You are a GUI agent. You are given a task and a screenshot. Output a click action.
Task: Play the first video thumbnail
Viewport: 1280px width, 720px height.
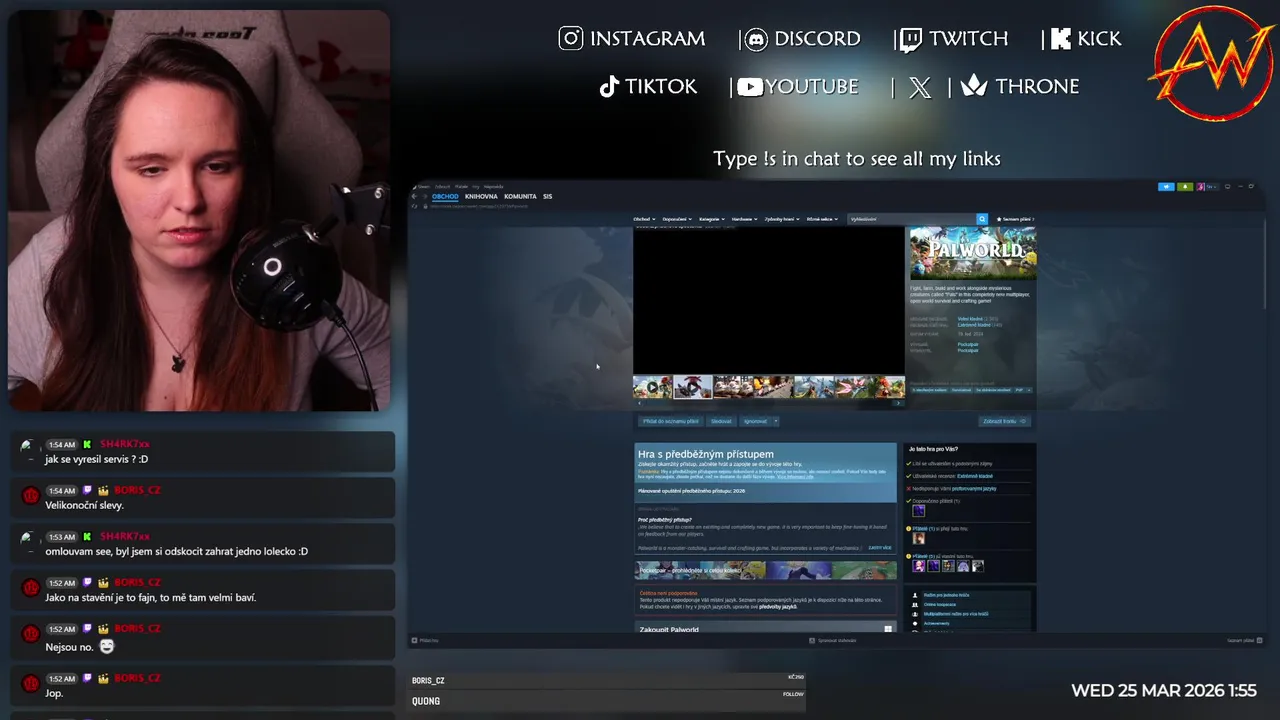coord(653,387)
